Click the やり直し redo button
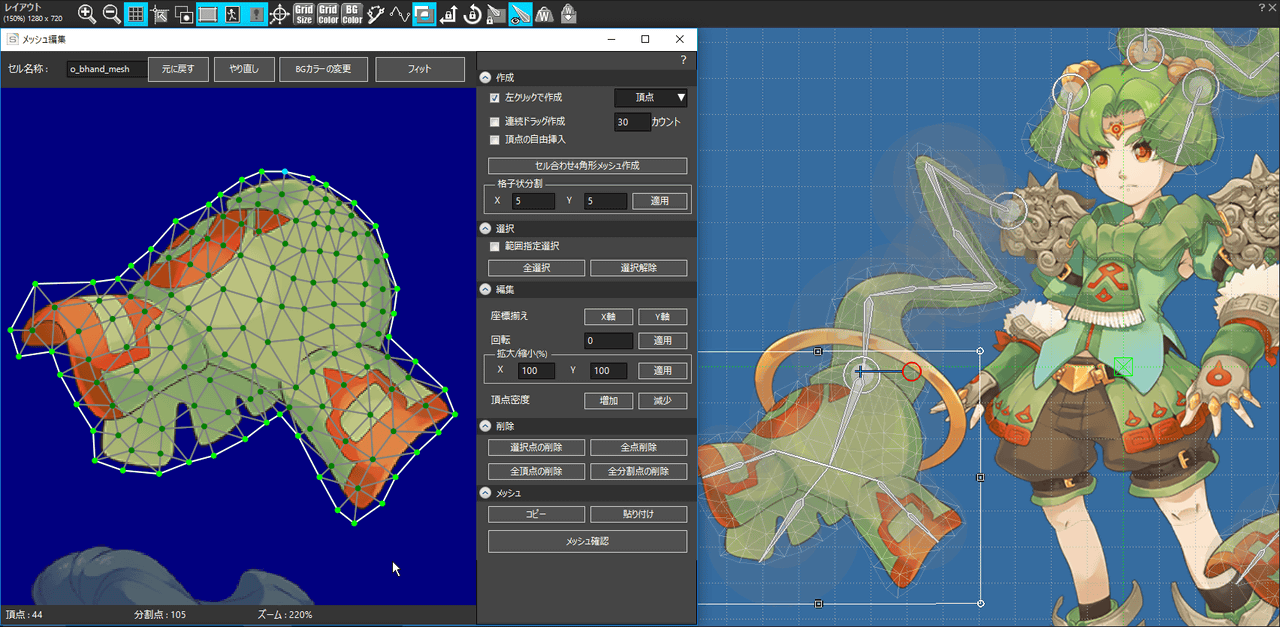The image size is (1280, 627). click(244, 69)
